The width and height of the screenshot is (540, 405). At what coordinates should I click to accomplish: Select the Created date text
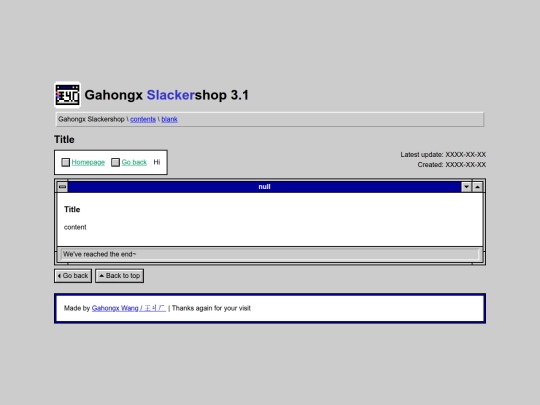pos(451,165)
